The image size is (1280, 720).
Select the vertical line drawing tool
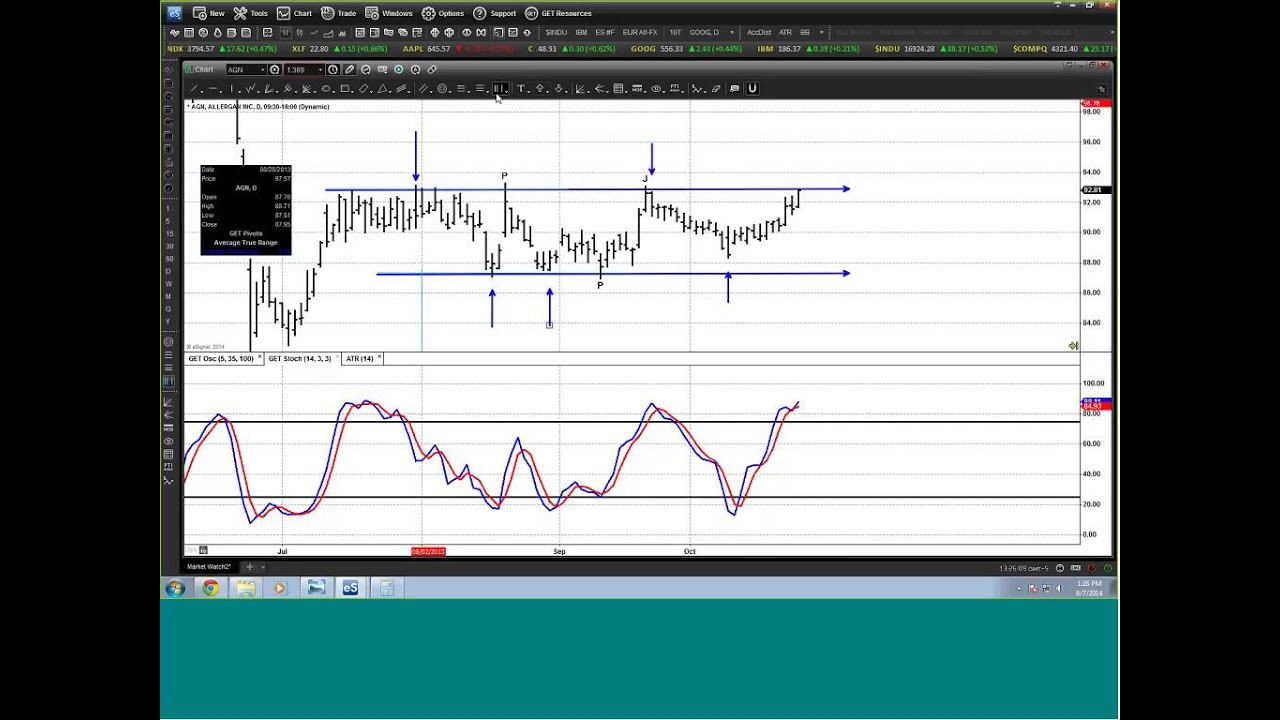tap(232, 89)
